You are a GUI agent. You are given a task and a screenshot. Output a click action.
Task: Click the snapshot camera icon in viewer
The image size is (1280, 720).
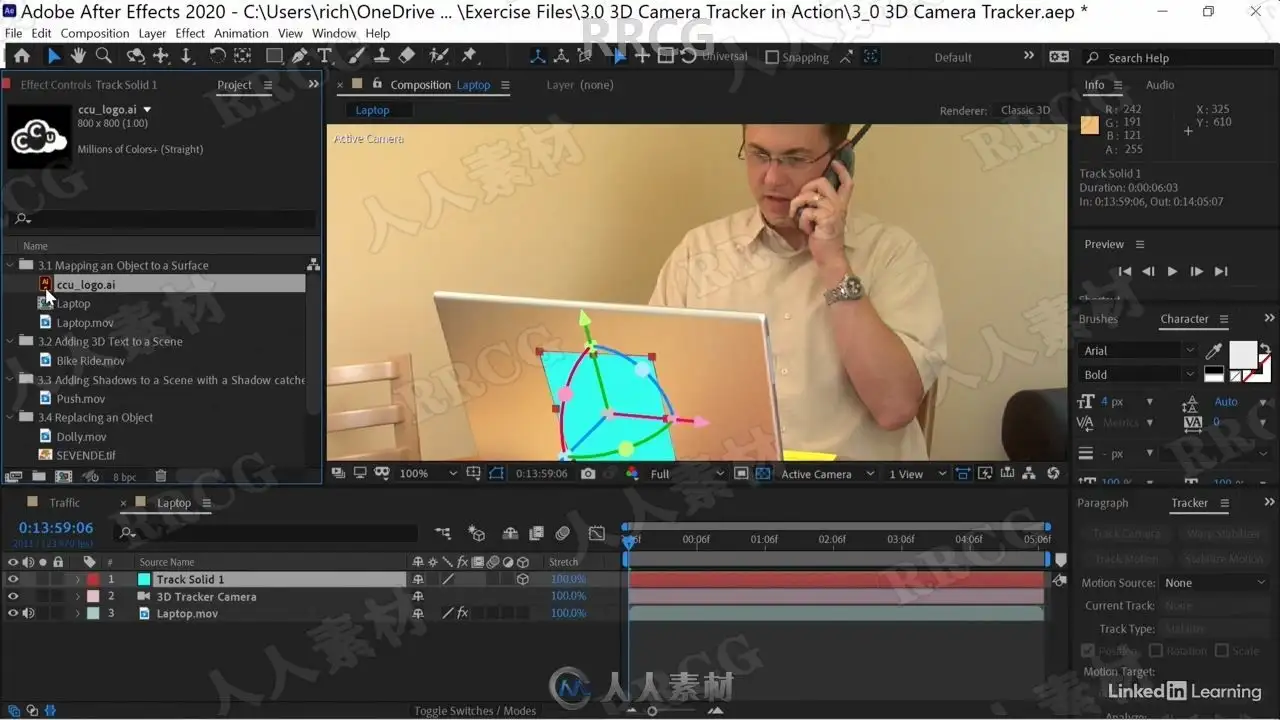tap(588, 474)
